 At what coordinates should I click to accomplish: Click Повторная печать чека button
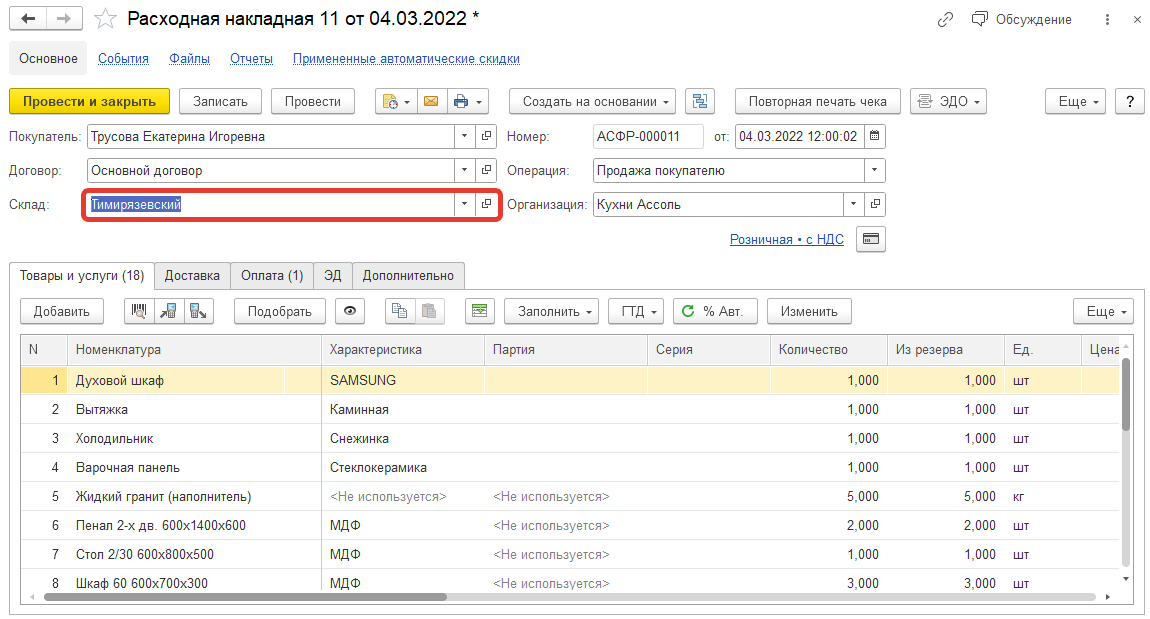818,101
